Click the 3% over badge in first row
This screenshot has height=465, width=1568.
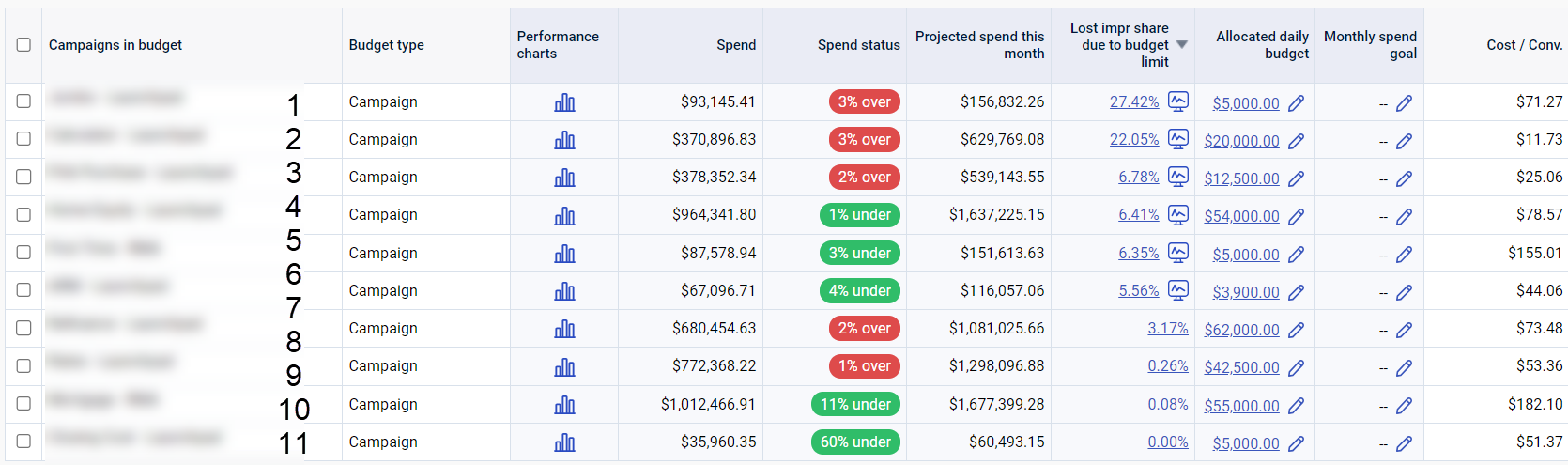click(864, 101)
